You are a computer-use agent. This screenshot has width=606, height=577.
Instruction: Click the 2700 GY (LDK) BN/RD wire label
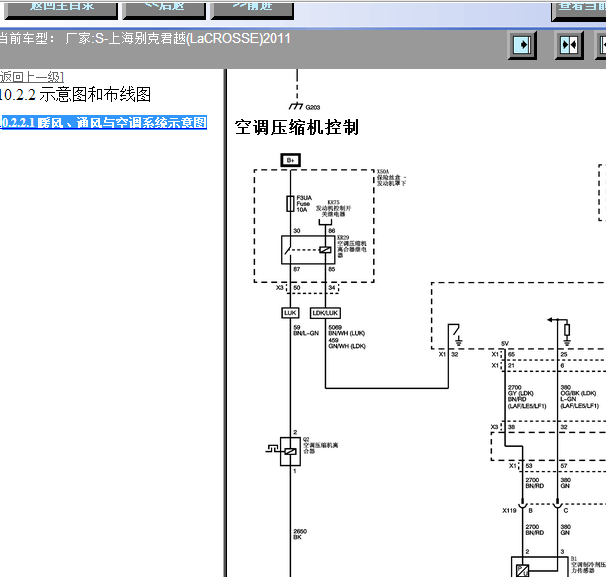[527, 397]
